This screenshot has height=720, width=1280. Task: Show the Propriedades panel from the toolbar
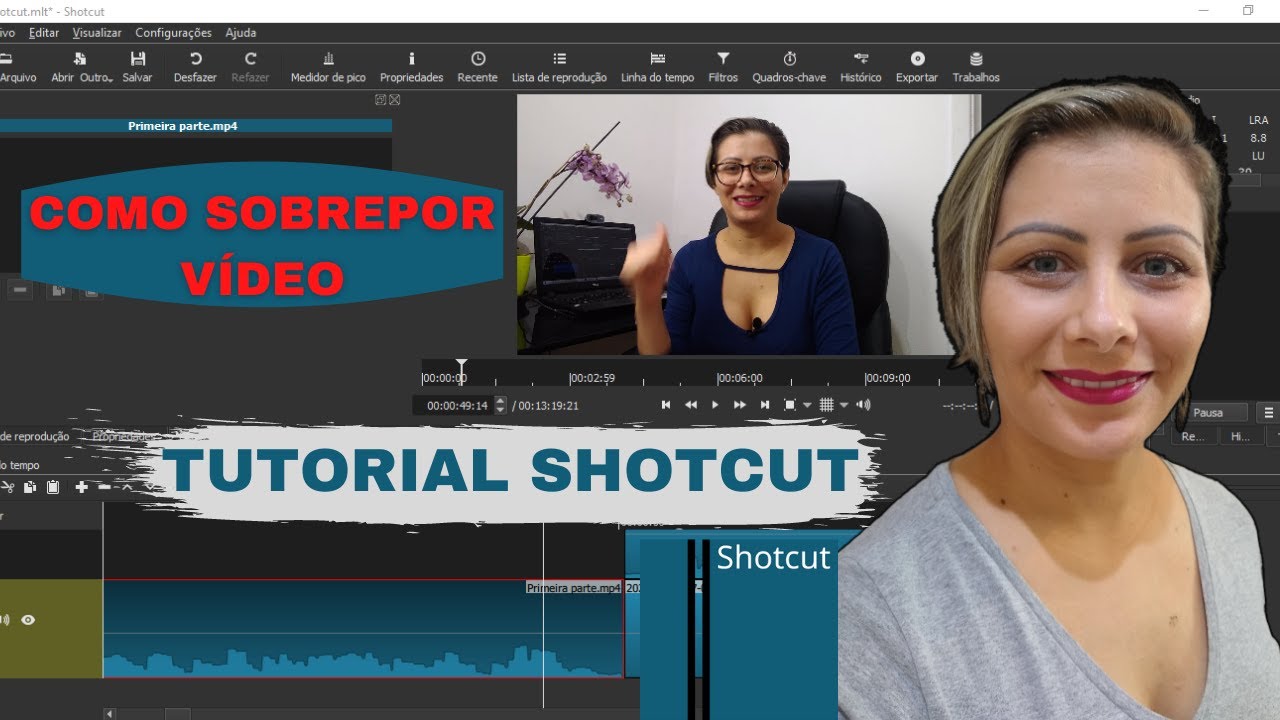411,67
